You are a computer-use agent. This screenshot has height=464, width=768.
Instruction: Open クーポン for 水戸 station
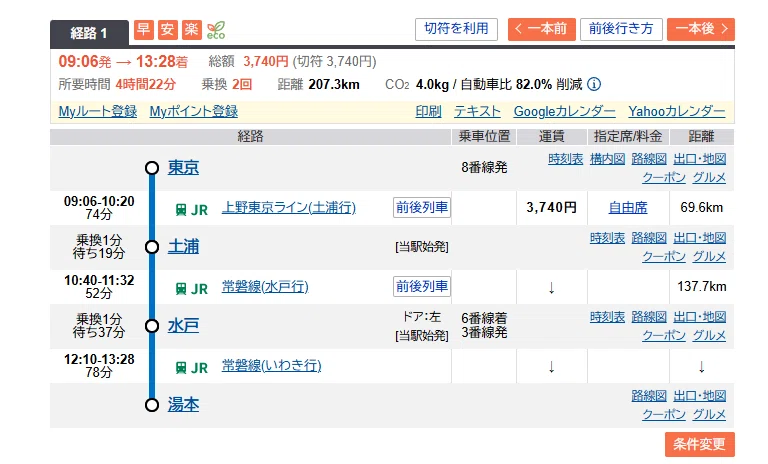664,335
